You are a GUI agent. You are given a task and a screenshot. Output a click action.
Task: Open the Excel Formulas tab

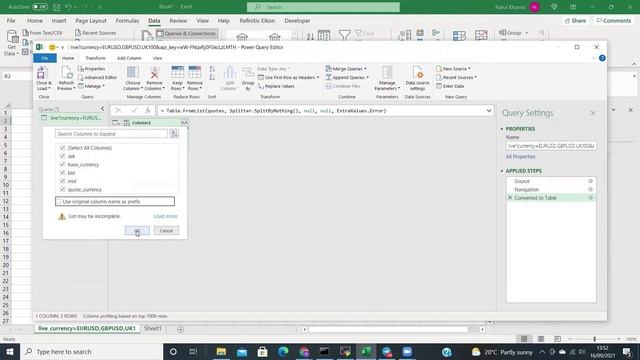point(127,21)
